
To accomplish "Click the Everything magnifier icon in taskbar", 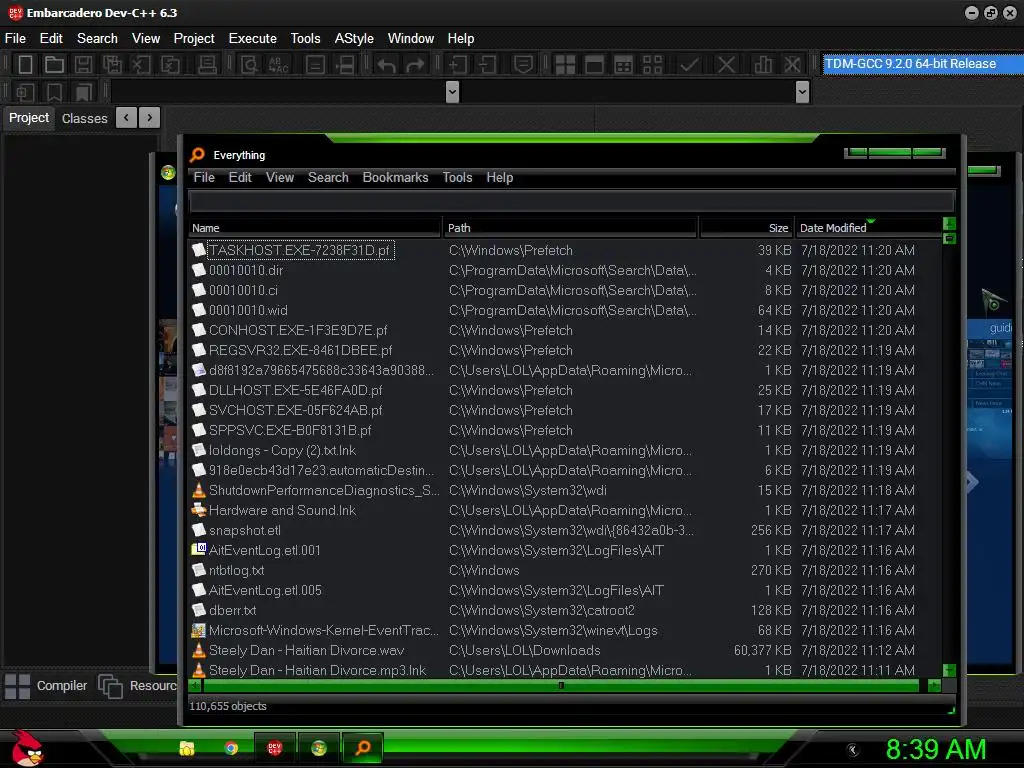I will click(x=362, y=747).
